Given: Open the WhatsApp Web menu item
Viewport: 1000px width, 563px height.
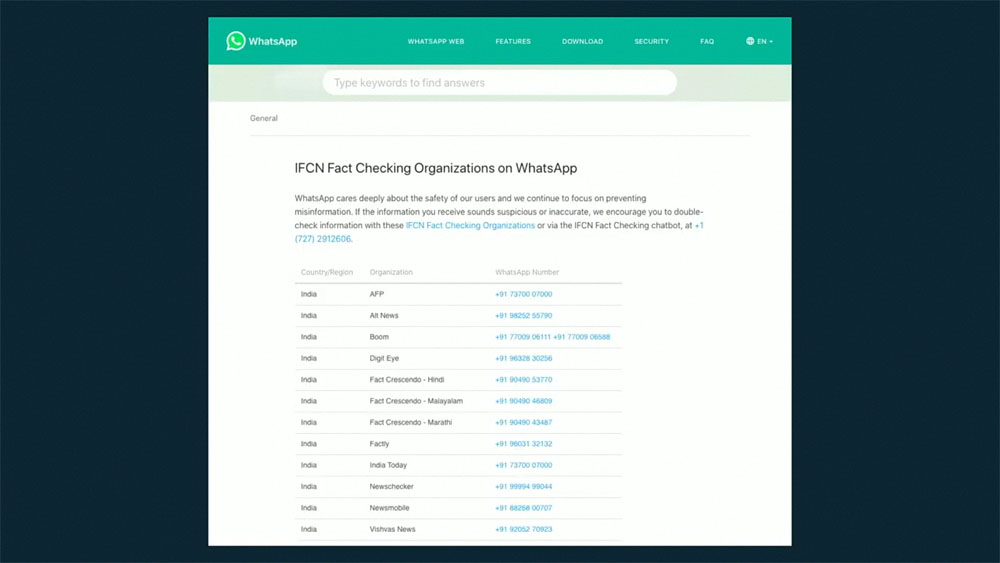Looking at the screenshot, I should click(x=435, y=42).
